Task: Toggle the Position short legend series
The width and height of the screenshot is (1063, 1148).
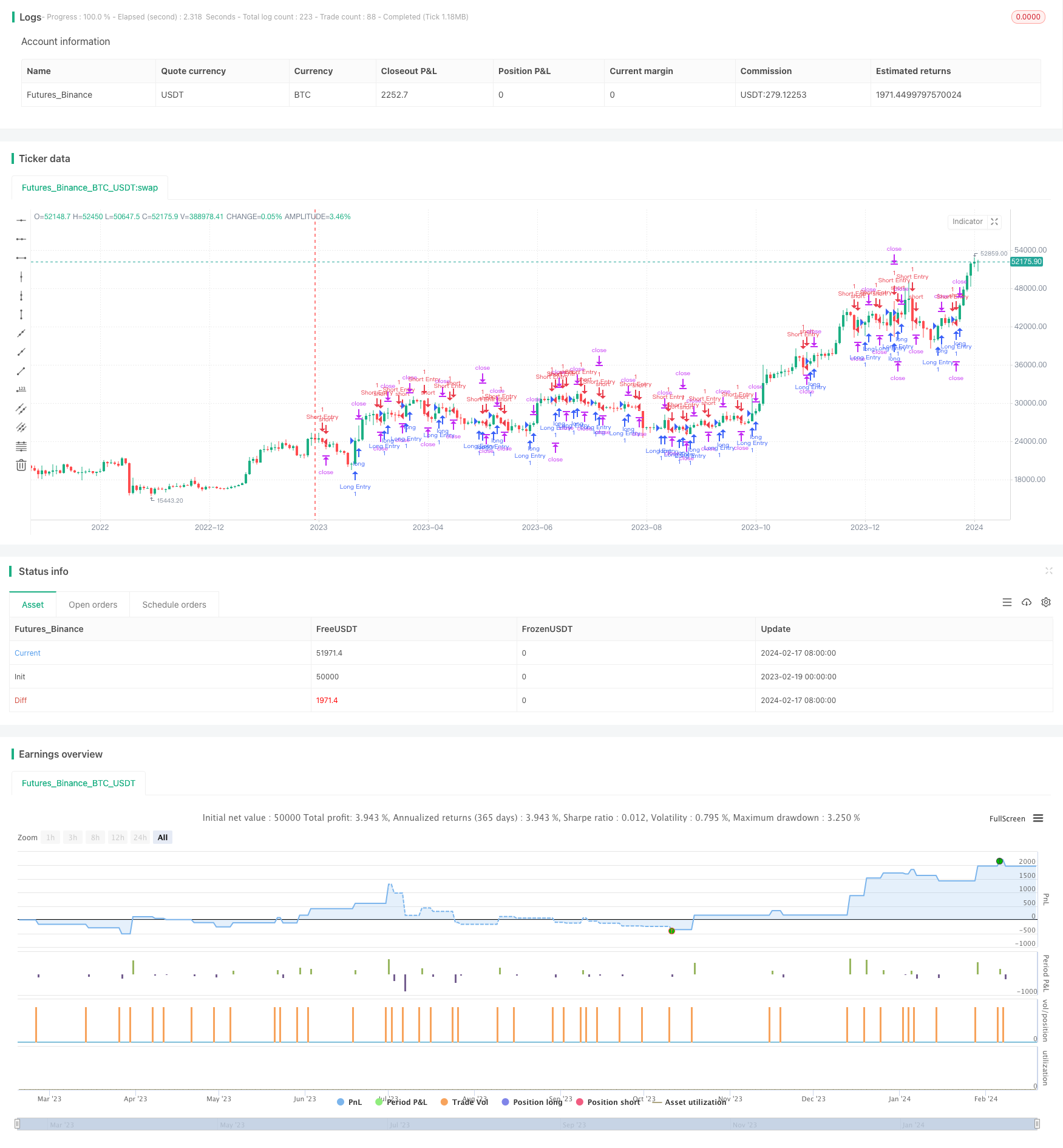Action: coord(608,1102)
